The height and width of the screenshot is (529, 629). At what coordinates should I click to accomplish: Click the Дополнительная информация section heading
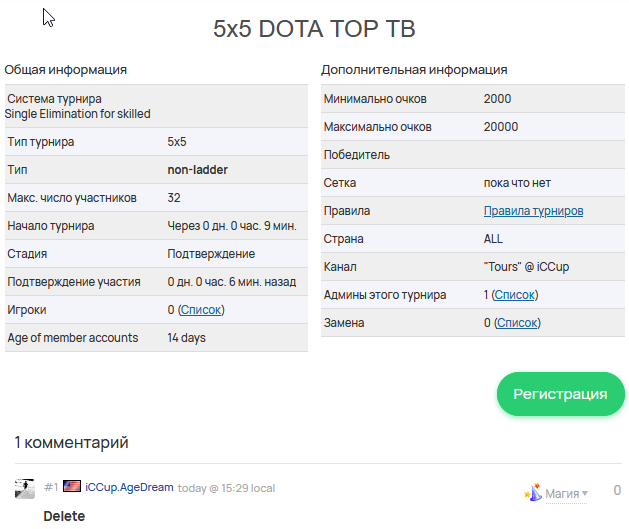click(x=414, y=70)
